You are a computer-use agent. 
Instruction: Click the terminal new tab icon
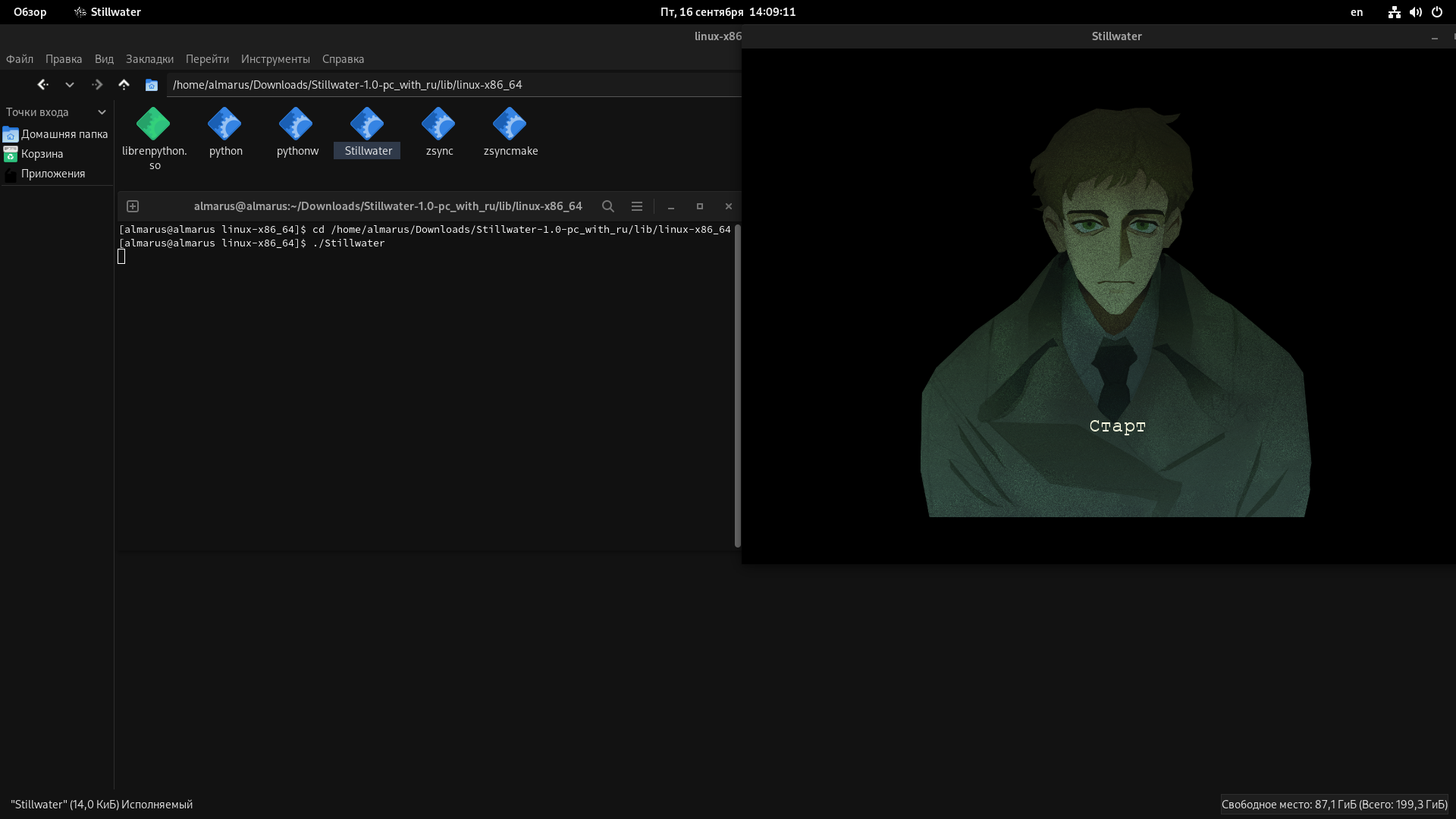(x=132, y=206)
